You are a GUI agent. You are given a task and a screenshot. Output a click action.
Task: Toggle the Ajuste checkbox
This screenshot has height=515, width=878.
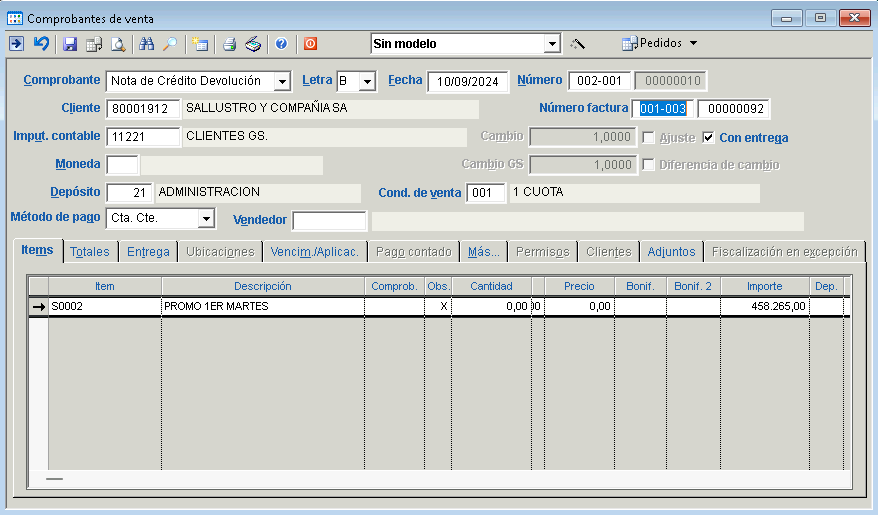[649, 137]
